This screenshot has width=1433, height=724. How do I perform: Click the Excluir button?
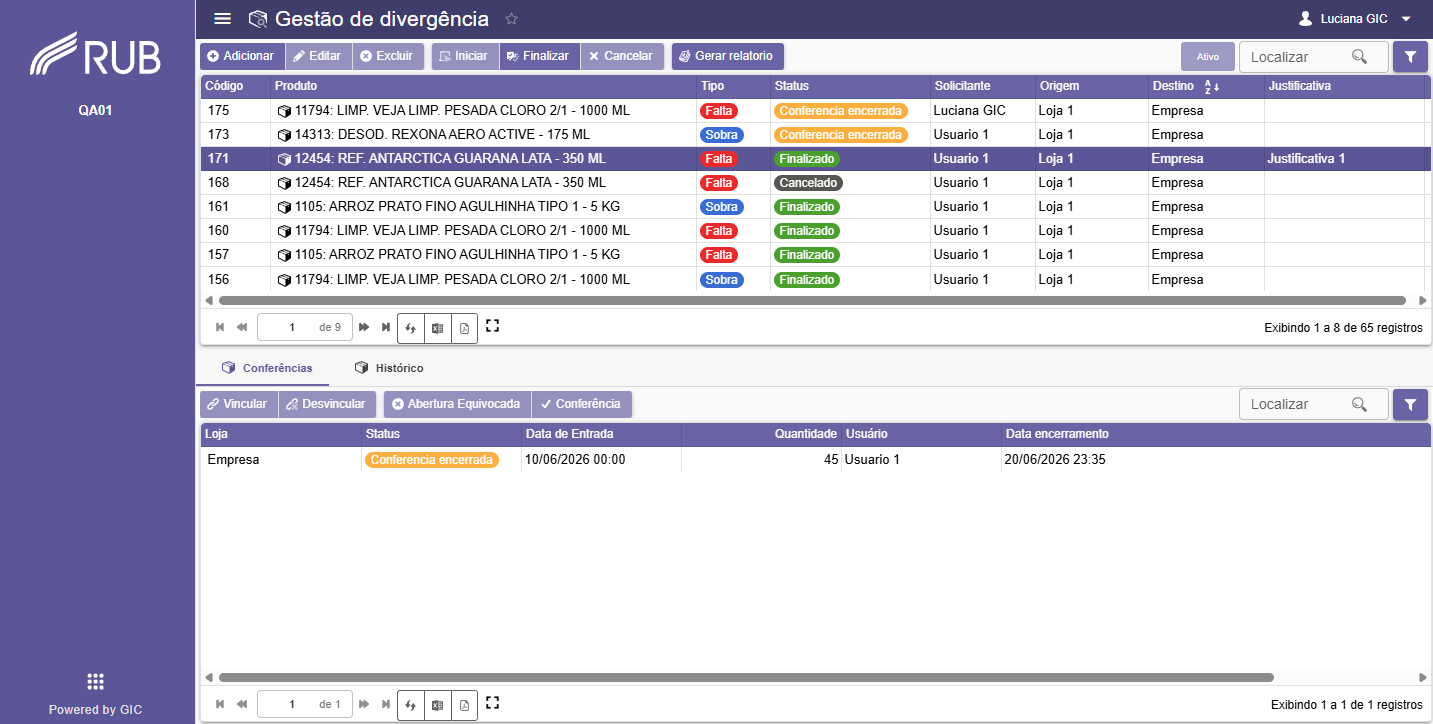point(388,56)
